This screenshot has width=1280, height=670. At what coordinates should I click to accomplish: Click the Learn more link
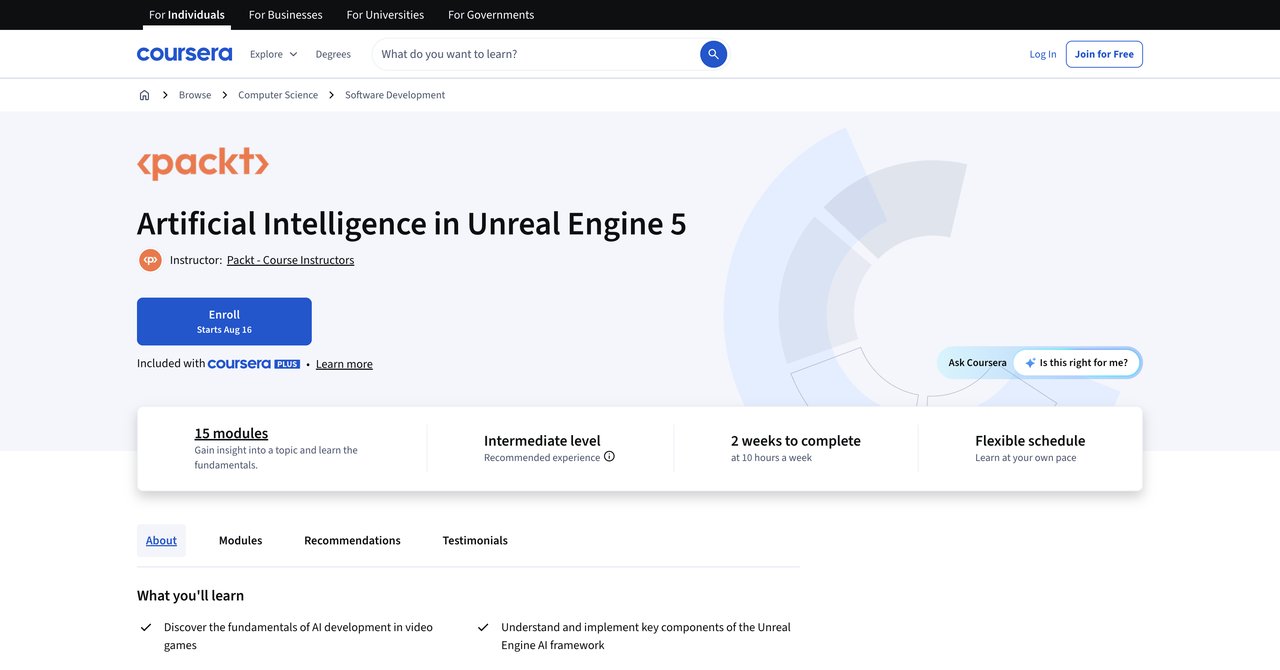click(344, 364)
